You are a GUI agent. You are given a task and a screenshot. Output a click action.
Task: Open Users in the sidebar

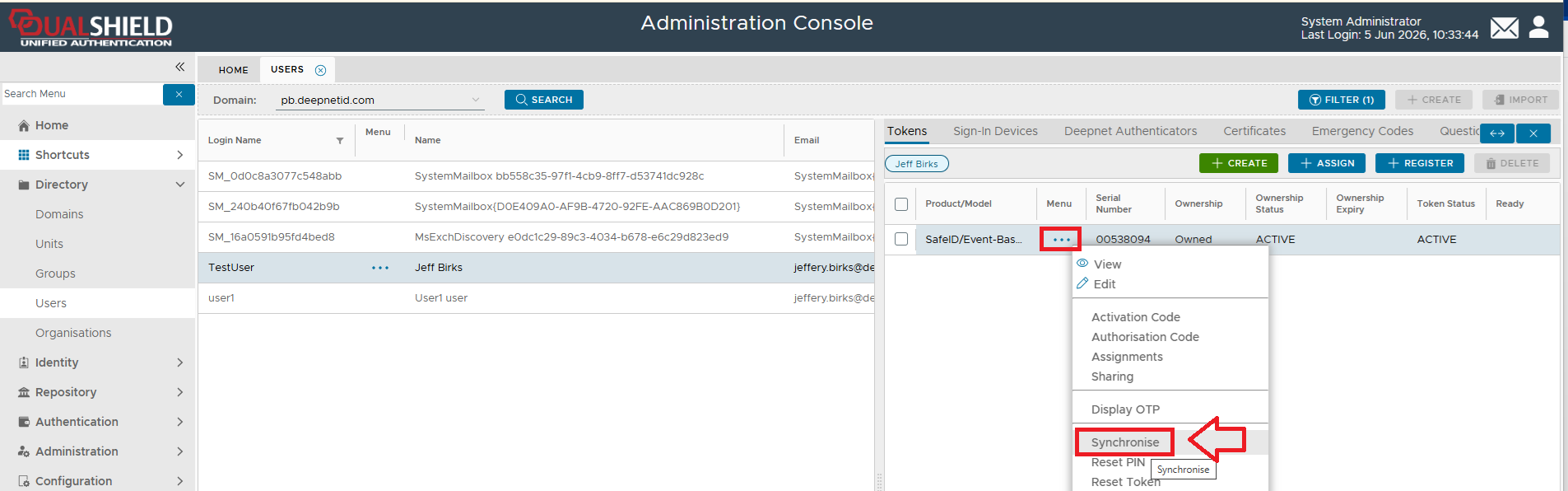[x=51, y=303]
